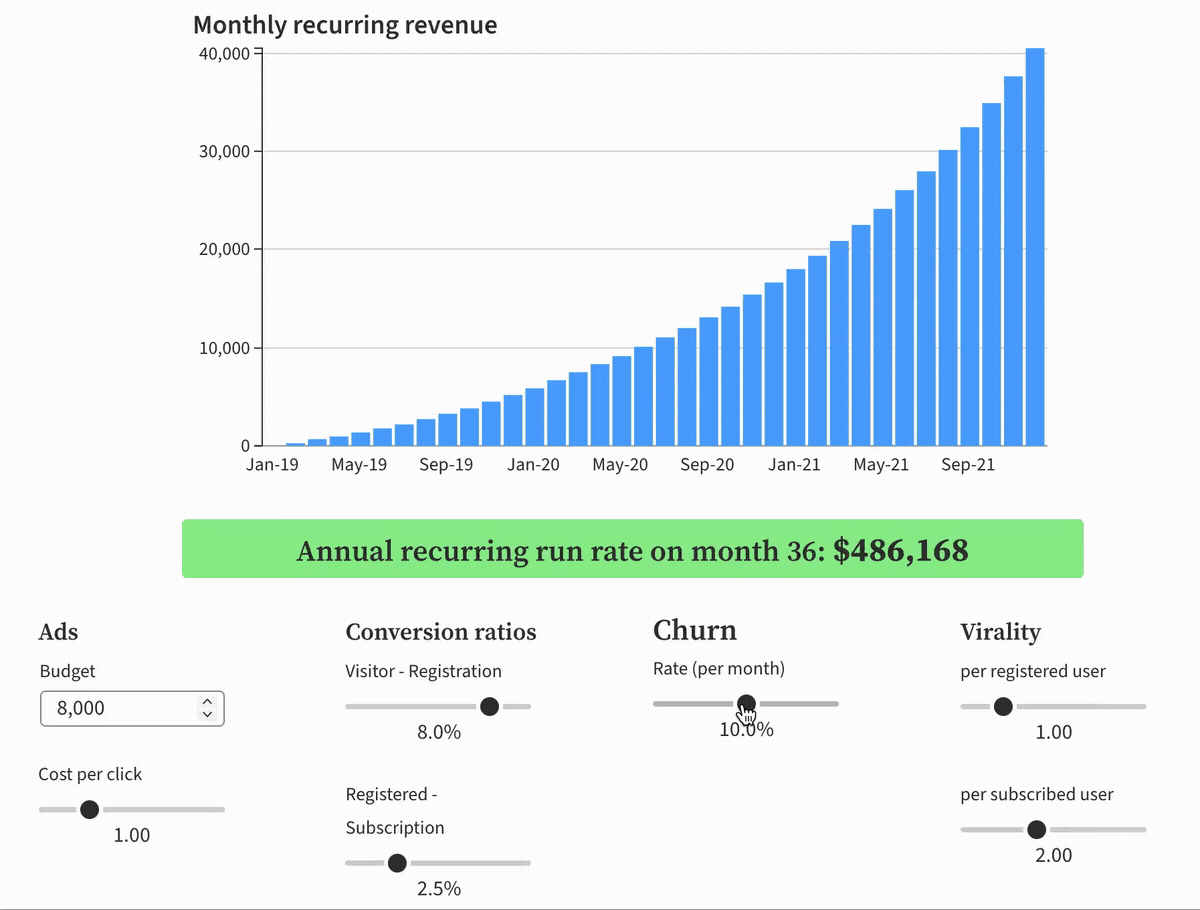Screen dimensions: 1200x910
Task: Click the Churn rate slider handle
Action: pos(746,703)
